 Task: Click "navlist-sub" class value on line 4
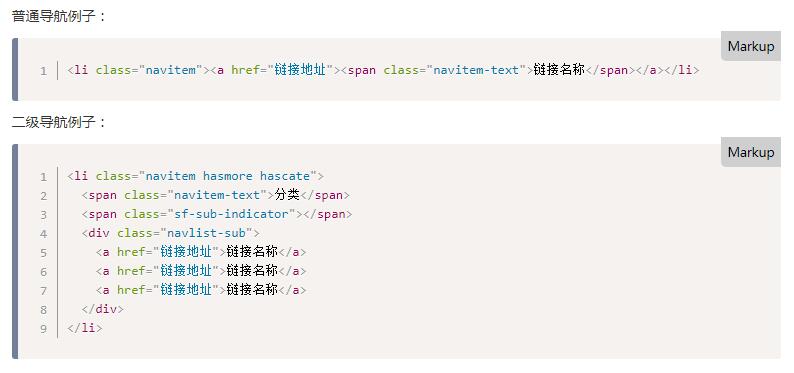(207, 233)
